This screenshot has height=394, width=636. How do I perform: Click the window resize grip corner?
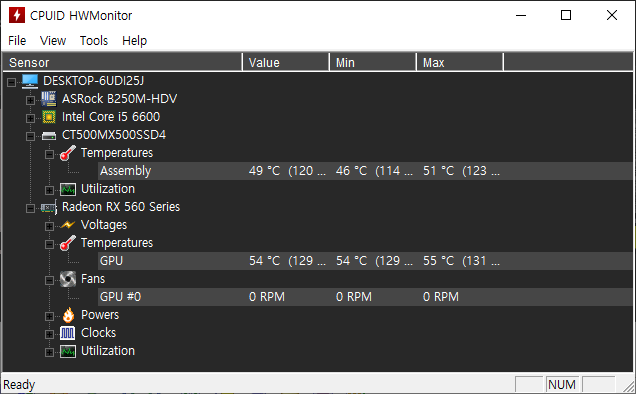(628, 386)
